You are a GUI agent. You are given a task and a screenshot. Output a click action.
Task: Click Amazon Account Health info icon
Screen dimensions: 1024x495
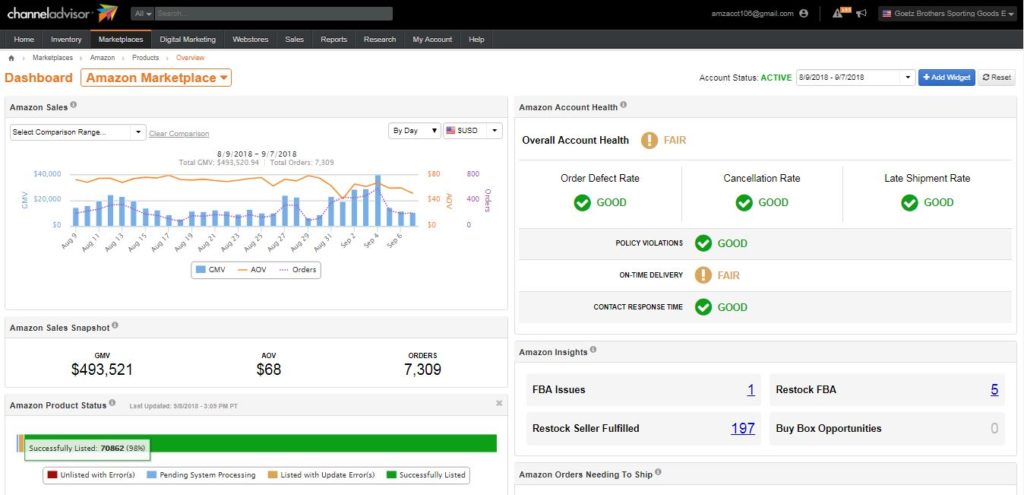(624, 105)
